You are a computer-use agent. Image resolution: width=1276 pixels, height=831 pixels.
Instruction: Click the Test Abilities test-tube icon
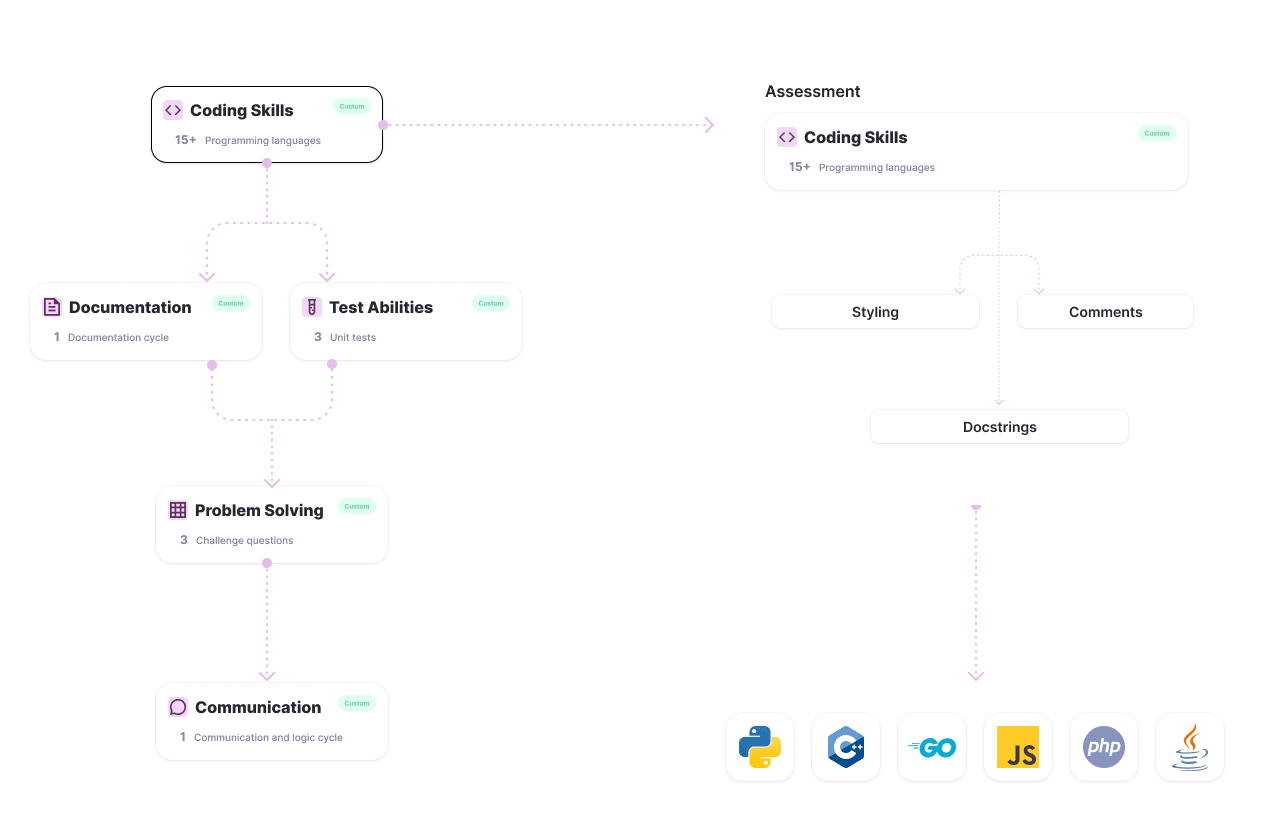click(312, 307)
